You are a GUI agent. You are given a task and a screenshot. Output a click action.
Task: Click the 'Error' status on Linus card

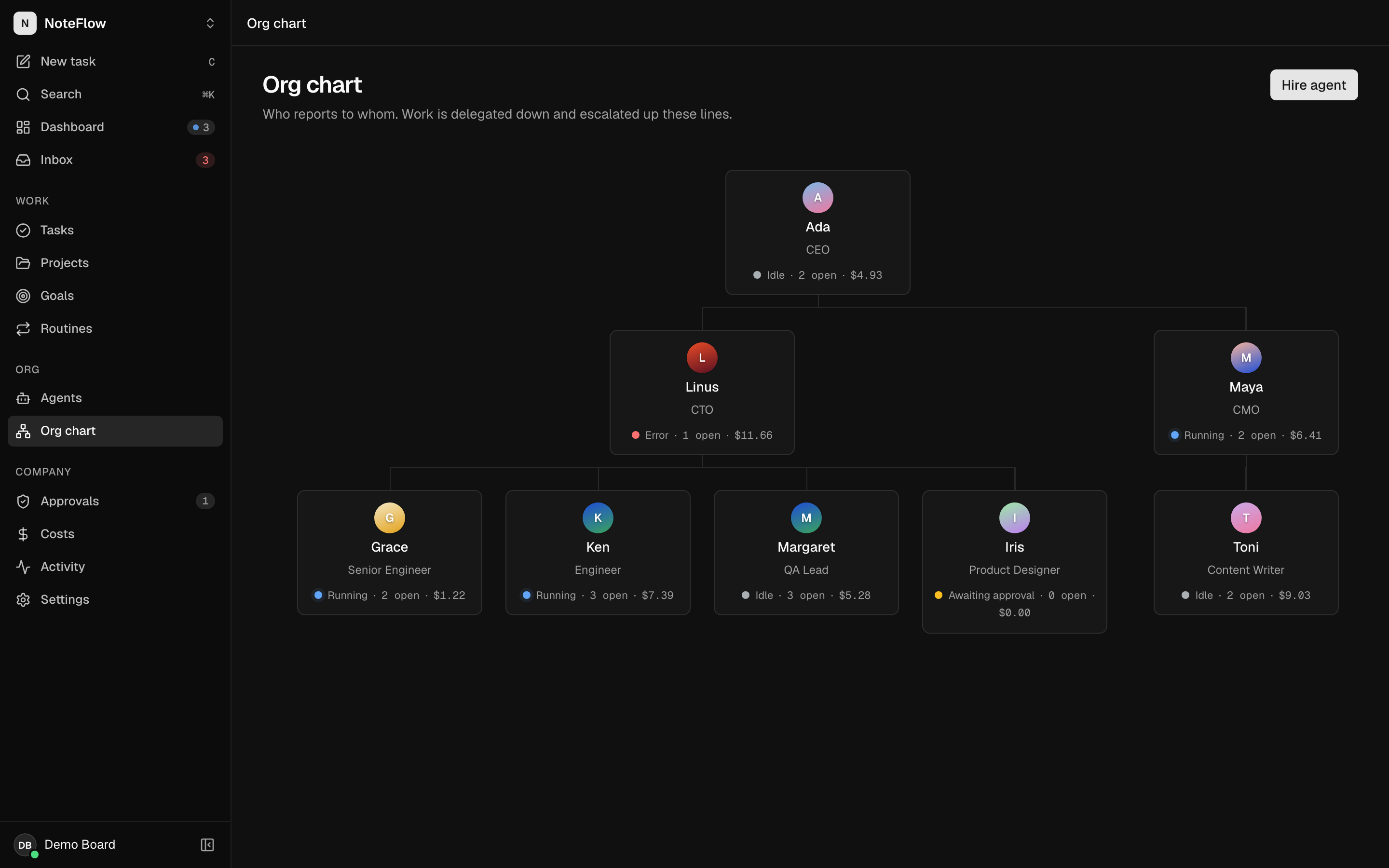pyautogui.click(x=656, y=435)
